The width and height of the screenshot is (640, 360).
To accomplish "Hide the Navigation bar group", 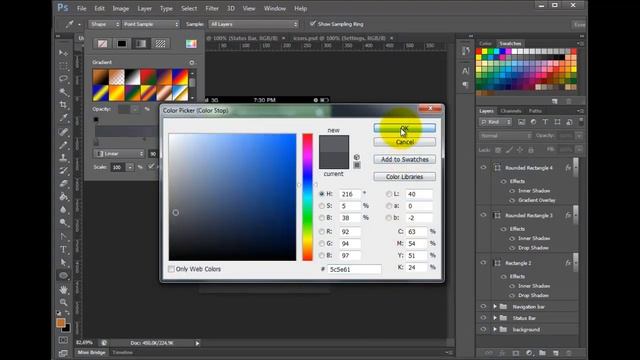I will (x=484, y=307).
